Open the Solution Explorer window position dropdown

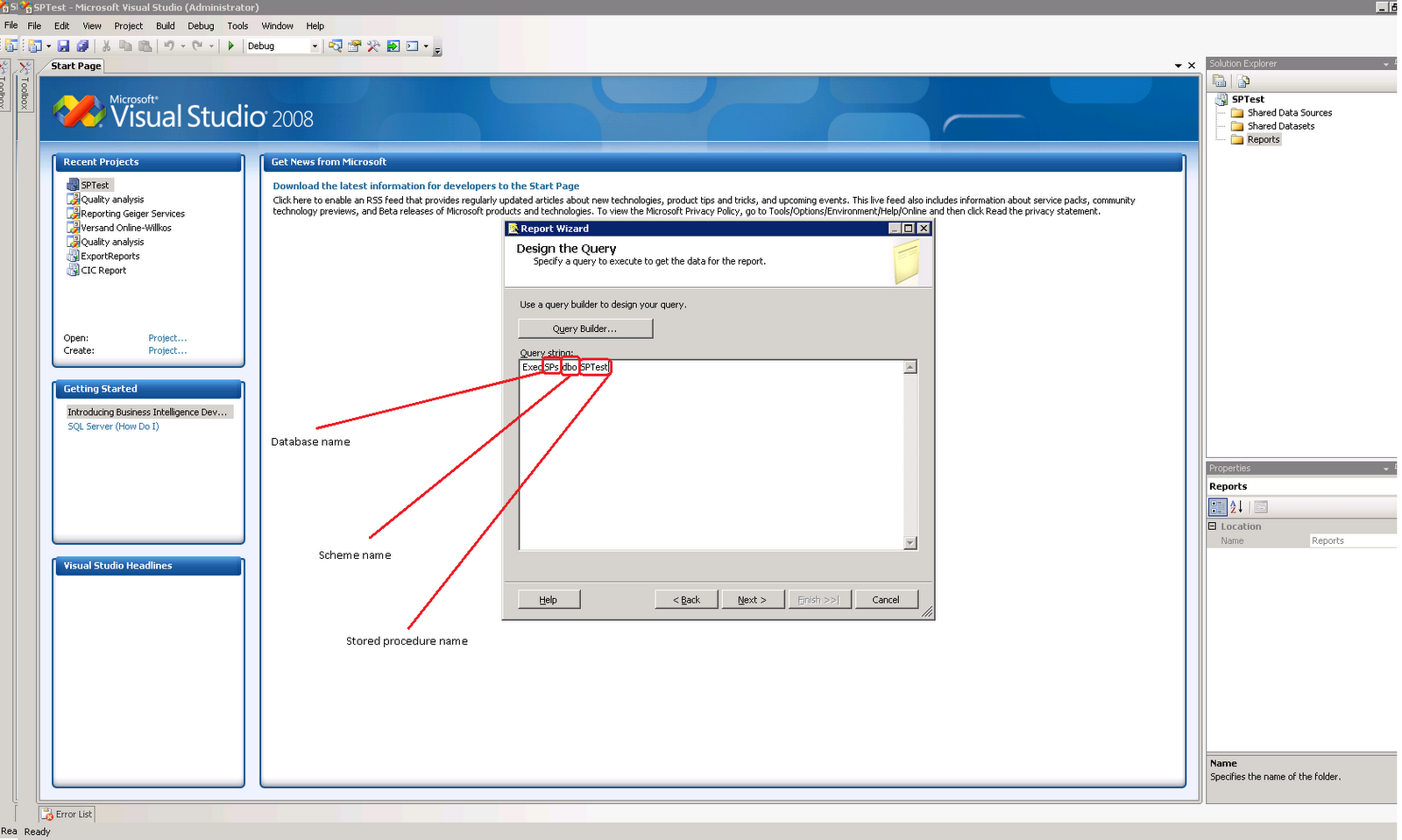point(1385,64)
